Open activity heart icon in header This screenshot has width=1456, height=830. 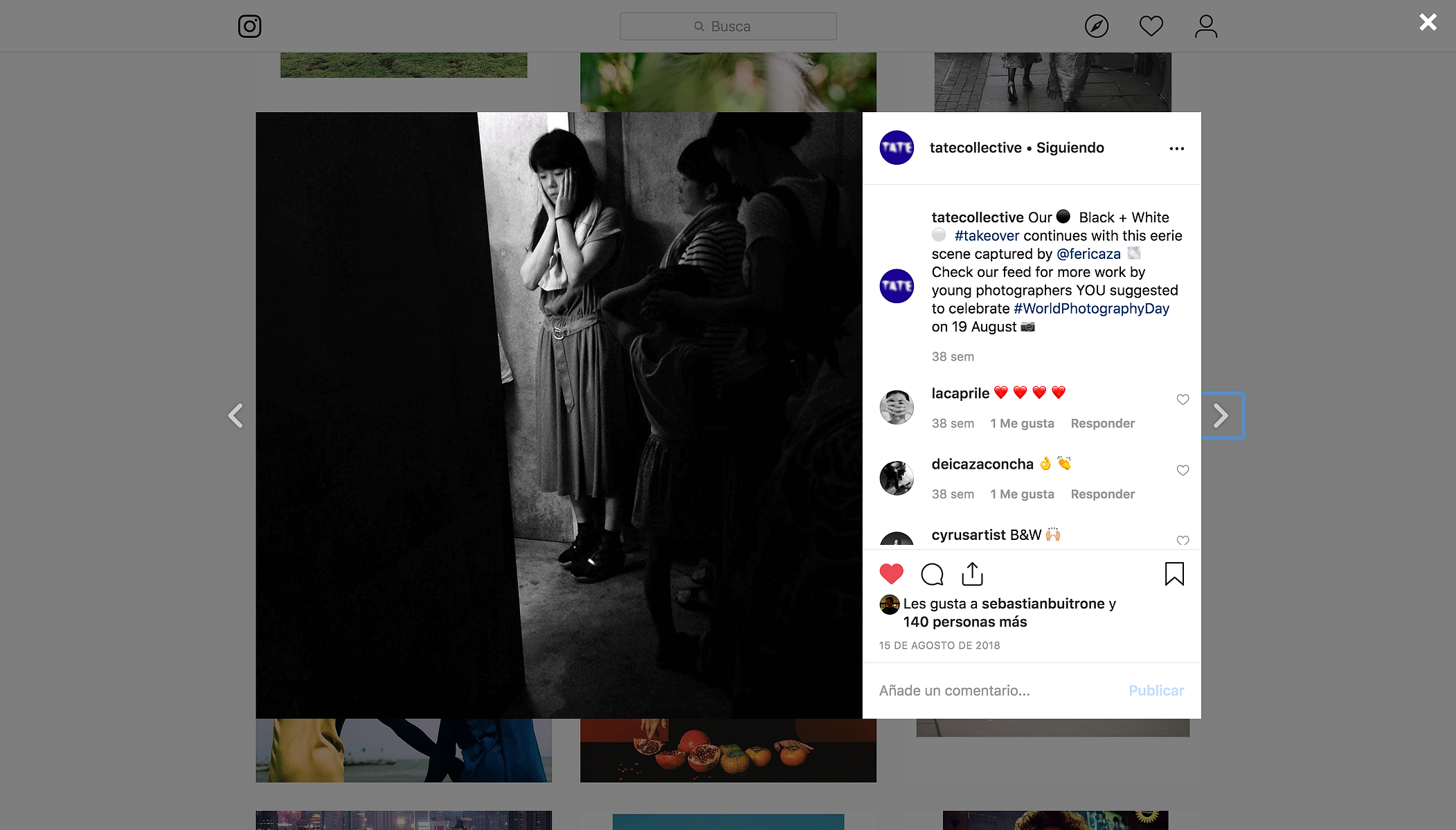[x=1151, y=26]
